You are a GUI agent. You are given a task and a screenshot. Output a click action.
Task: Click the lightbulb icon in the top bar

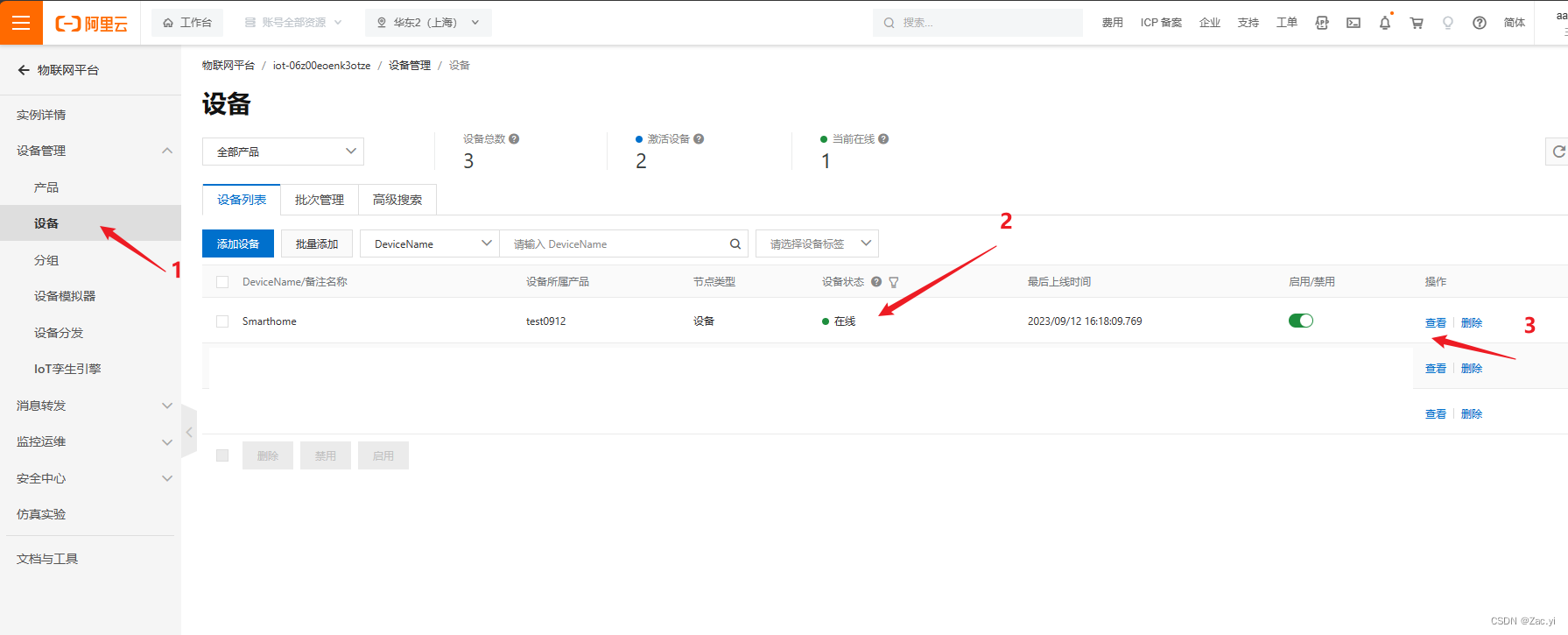coord(1448,23)
